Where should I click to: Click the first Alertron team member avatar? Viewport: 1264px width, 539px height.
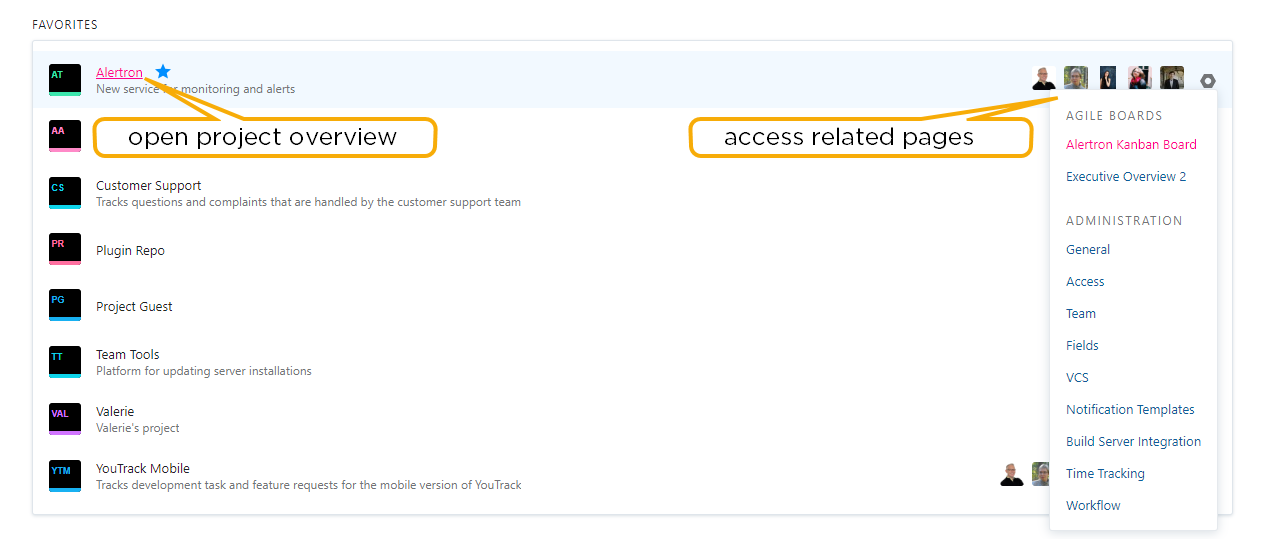(1044, 78)
